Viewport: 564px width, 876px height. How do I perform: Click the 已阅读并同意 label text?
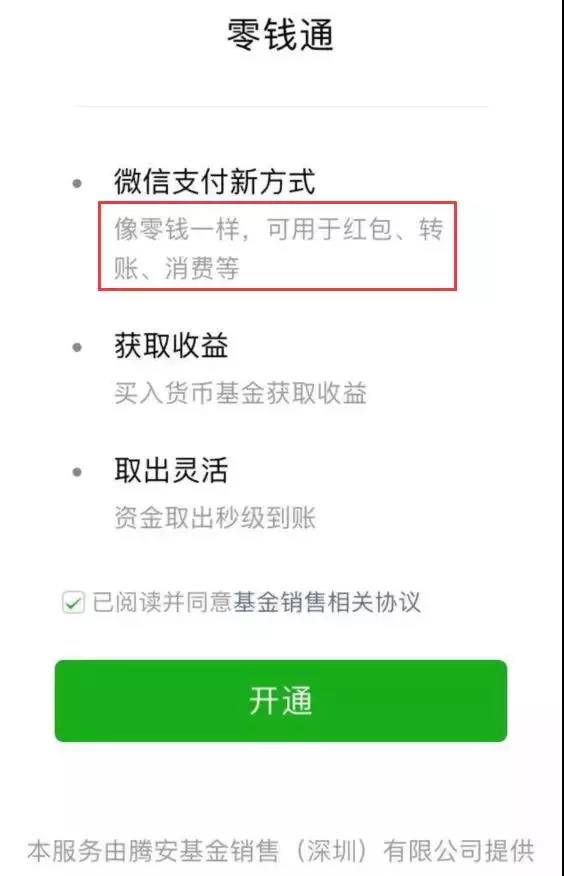[x=162, y=602]
